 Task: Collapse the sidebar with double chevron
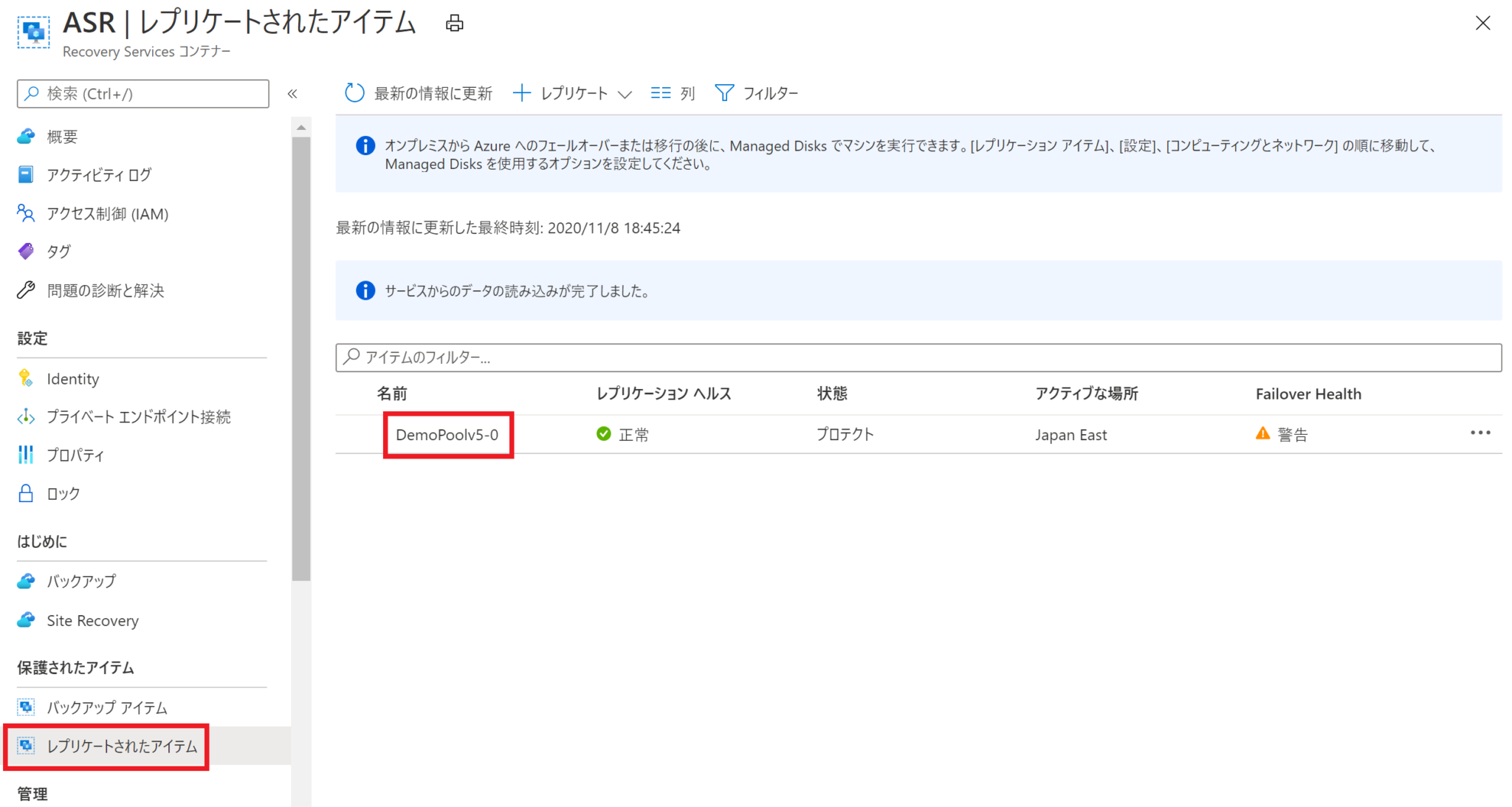[x=292, y=94]
